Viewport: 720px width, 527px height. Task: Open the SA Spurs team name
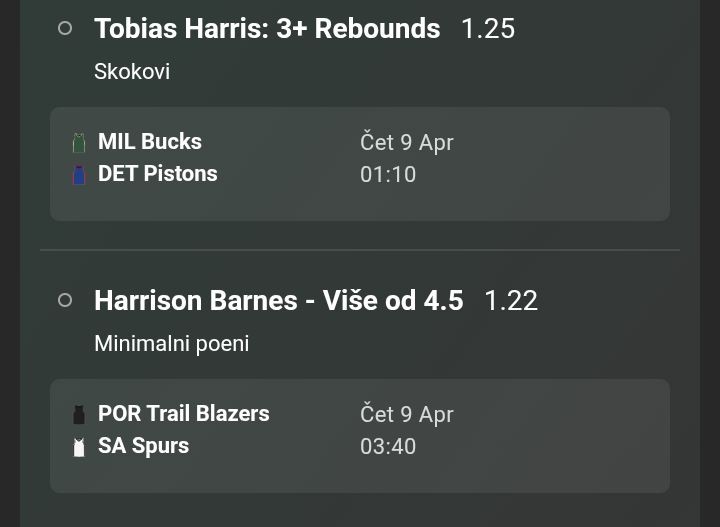pos(144,446)
